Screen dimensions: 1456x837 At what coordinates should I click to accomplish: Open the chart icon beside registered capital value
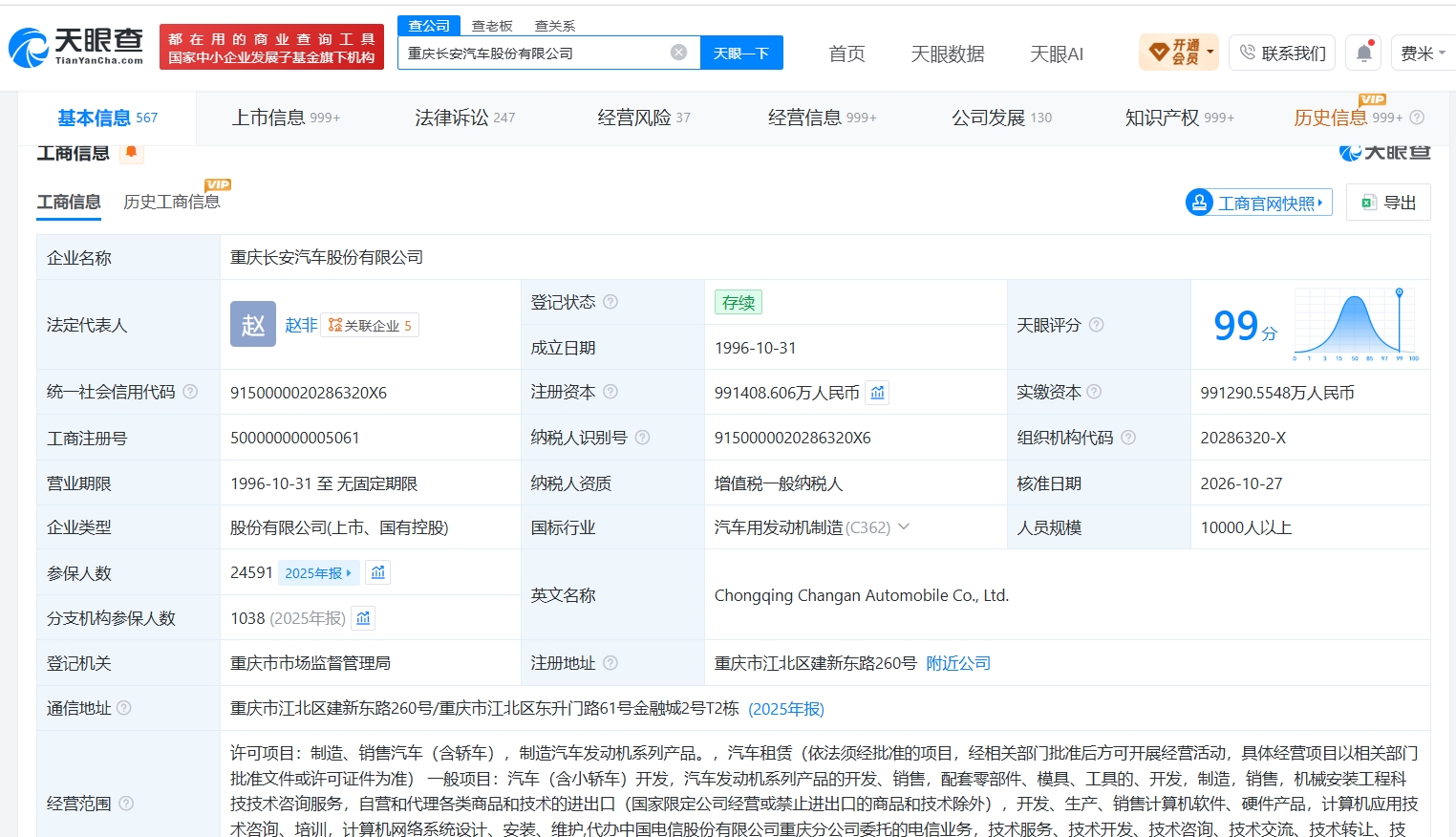point(877,393)
